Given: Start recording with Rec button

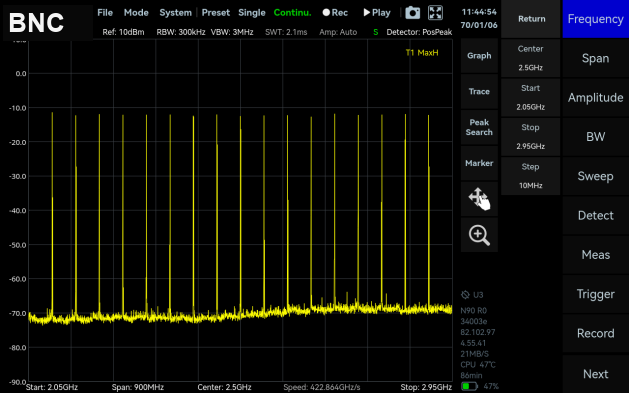Looking at the screenshot, I should [x=335, y=13].
